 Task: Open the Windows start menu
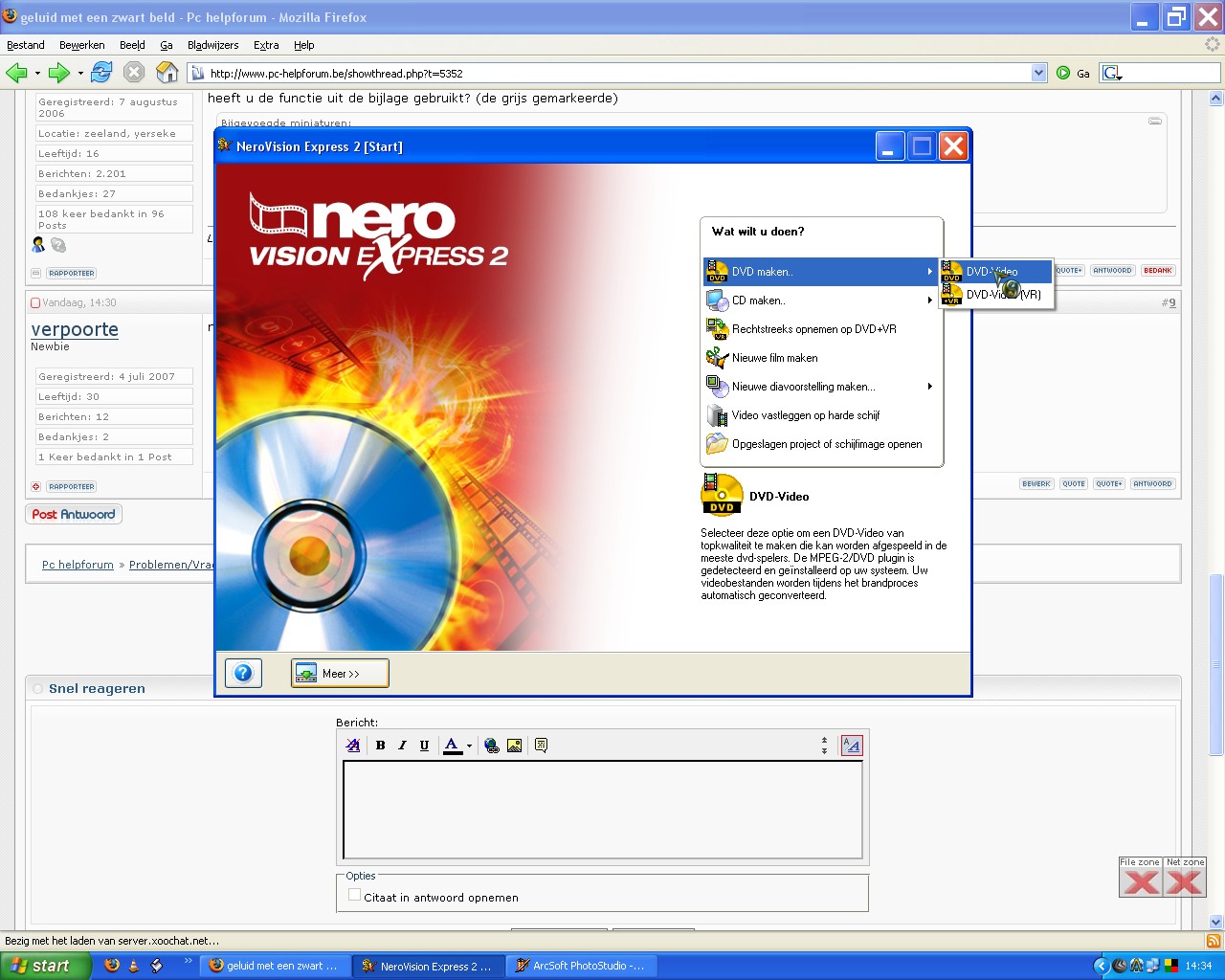click(45, 966)
